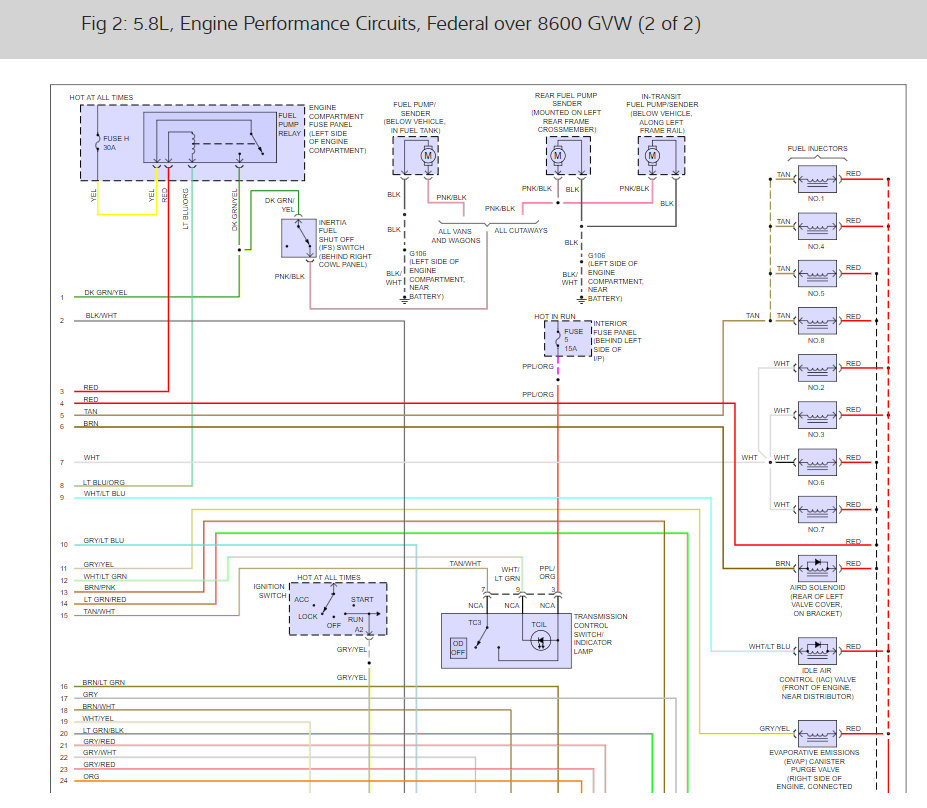Click 'FUEL PUMP RELAY' label
927x808 pixels.
(290, 125)
